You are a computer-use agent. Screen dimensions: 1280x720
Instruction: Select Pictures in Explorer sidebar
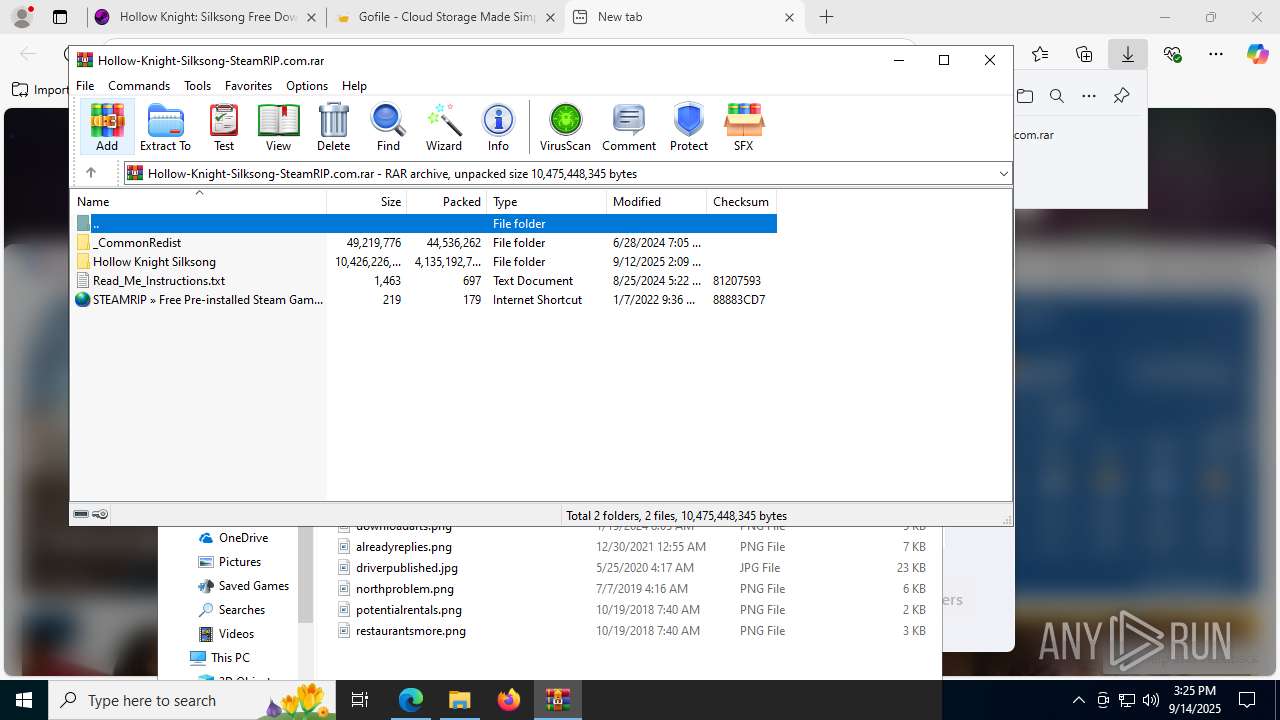coord(240,562)
